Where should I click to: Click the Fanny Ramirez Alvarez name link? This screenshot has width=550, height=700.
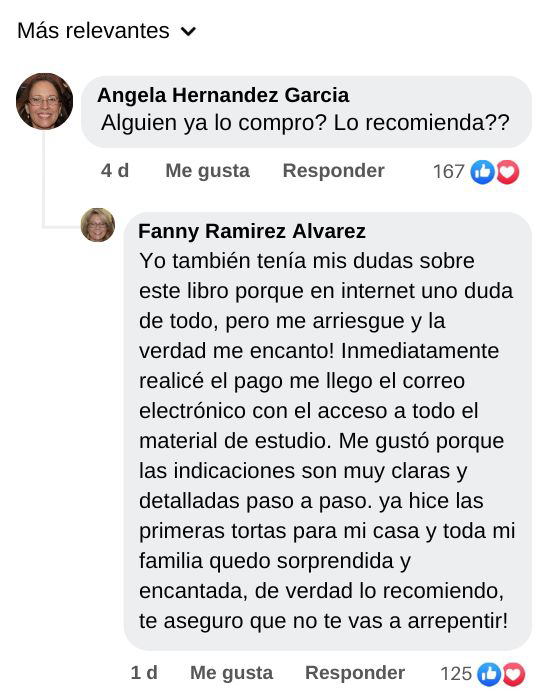point(252,231)
